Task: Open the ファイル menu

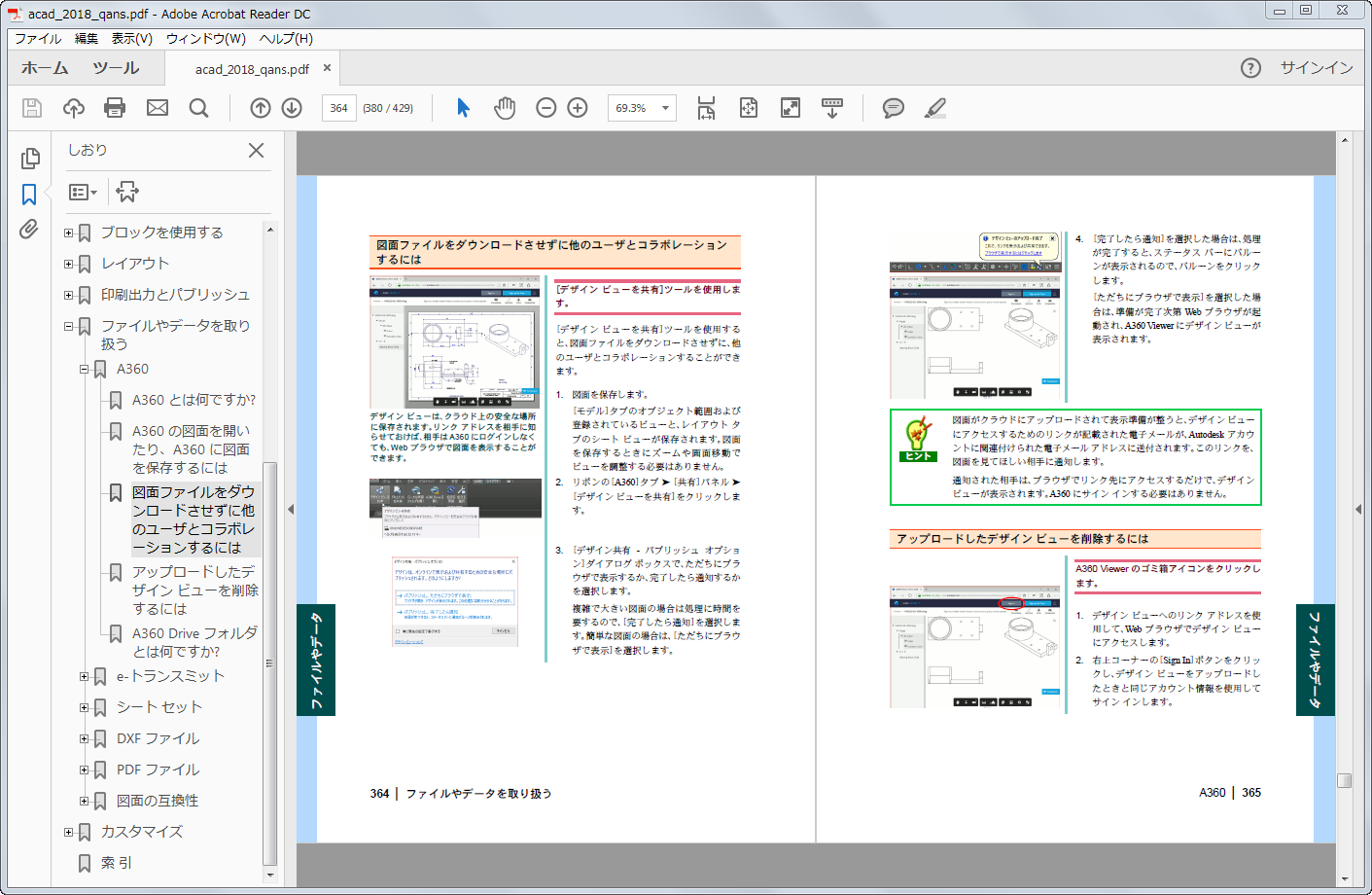Action: (38, 39)
